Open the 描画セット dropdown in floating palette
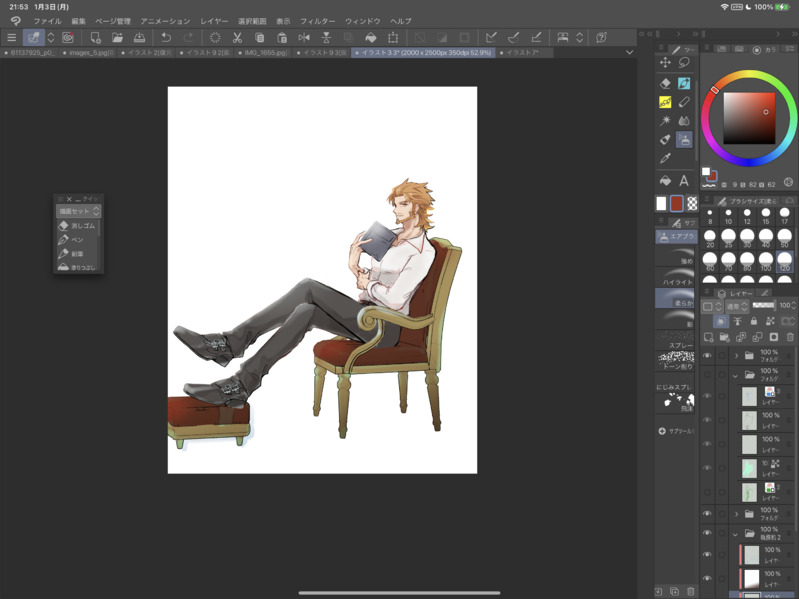The width and height of the screenshot is (799, 599). 79,212
